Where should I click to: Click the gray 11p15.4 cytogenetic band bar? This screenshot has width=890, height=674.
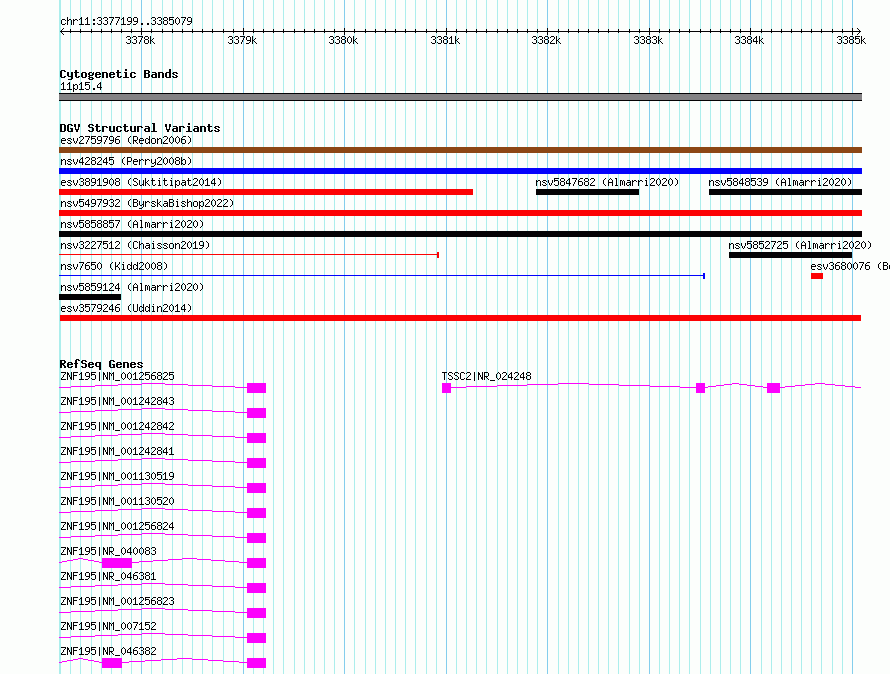(x=460, y=97)
